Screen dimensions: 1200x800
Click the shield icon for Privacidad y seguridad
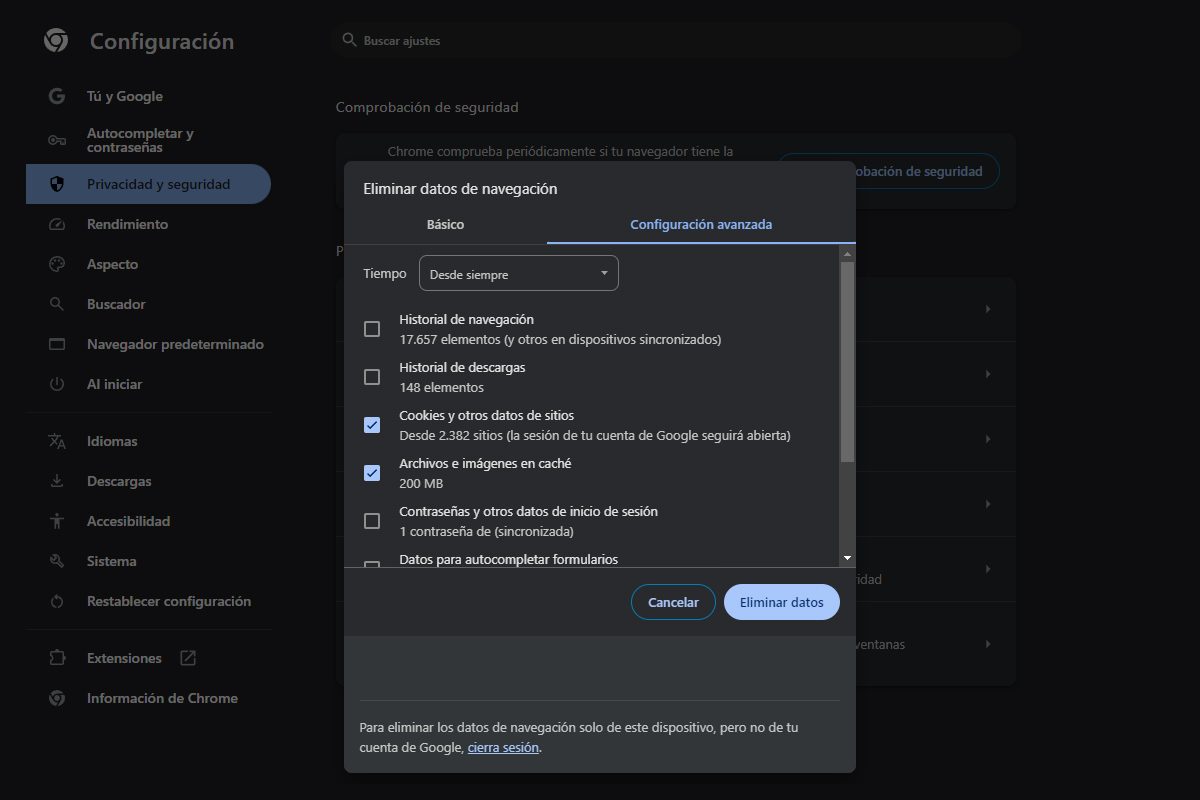pyautogui.click(x=55, y=183)
